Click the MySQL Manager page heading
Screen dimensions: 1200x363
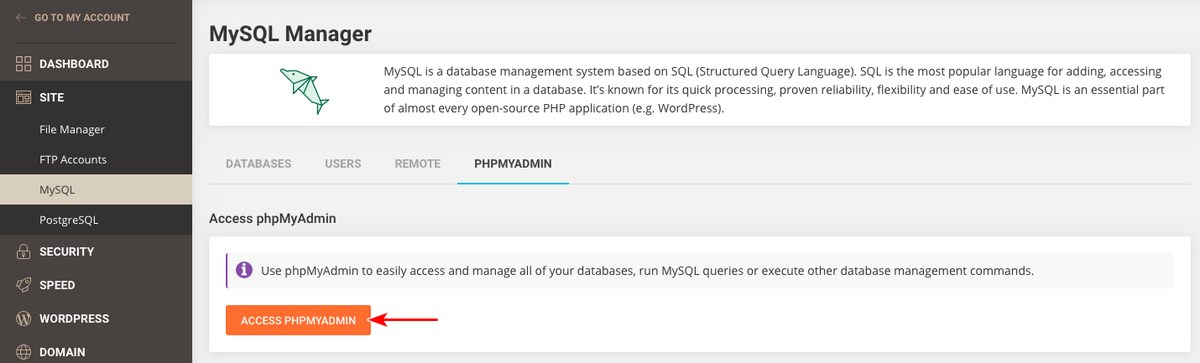coord(290,34)
